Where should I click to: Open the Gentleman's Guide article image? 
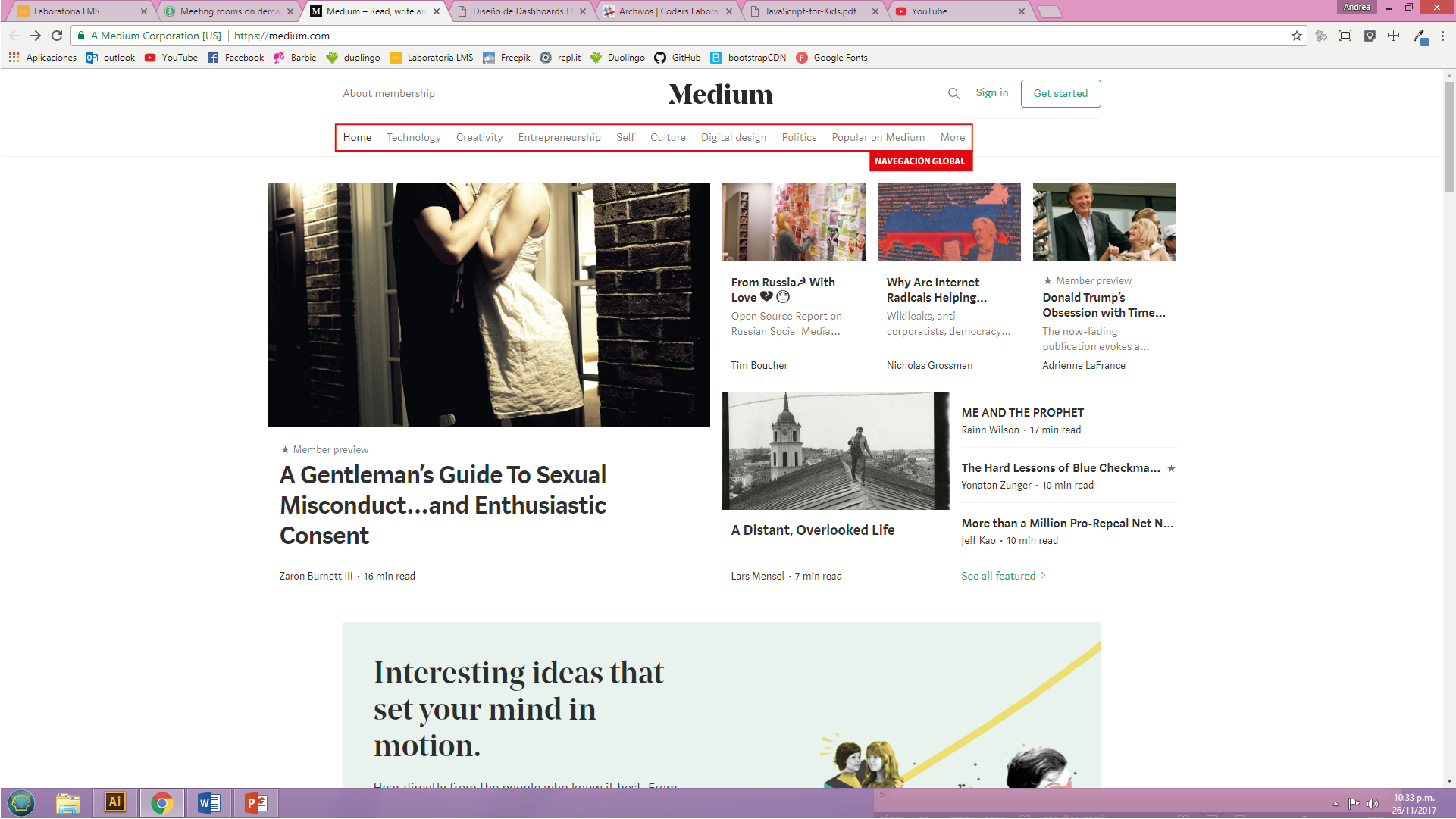pyautogui.click(x=488, y=305)
